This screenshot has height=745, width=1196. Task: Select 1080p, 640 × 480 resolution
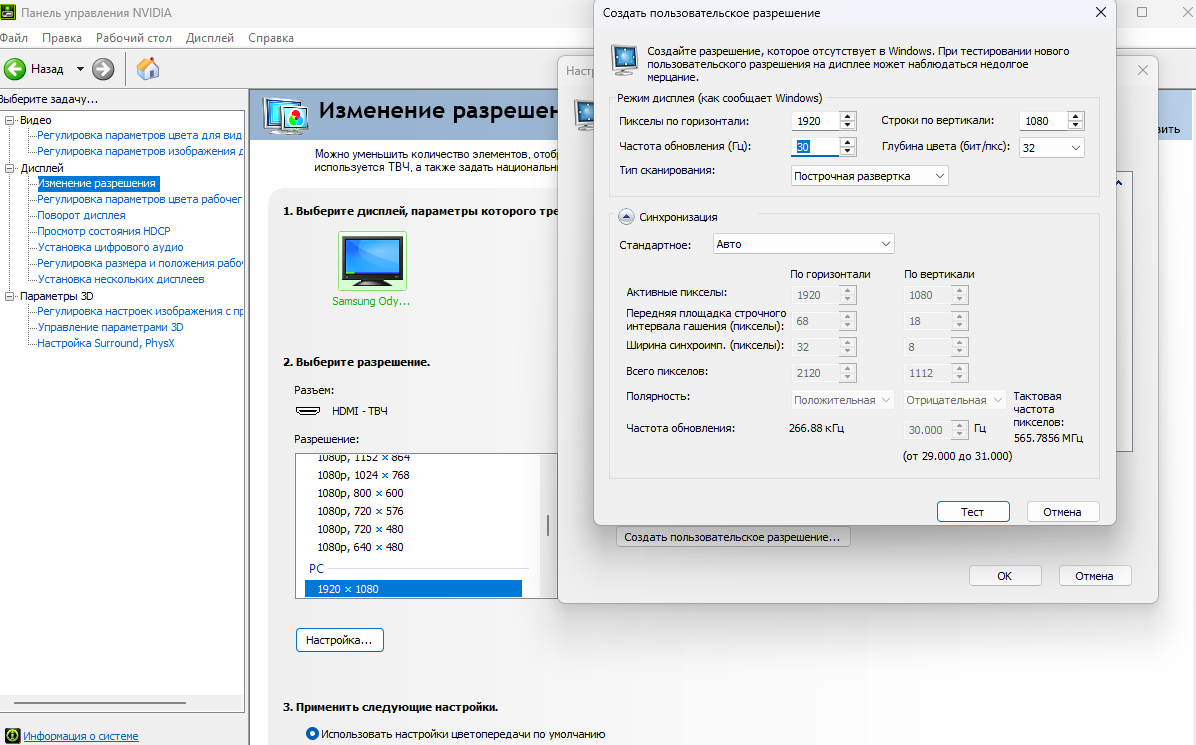[x=360, y=548]
